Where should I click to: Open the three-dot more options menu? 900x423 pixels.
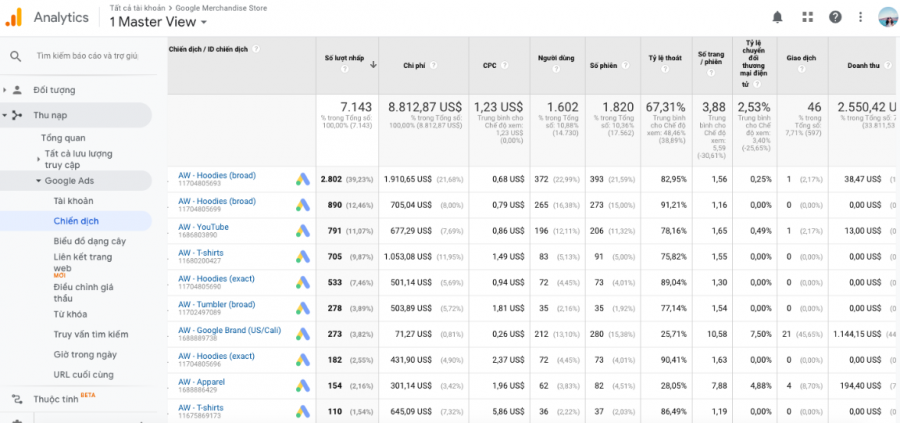pos(859,17)
